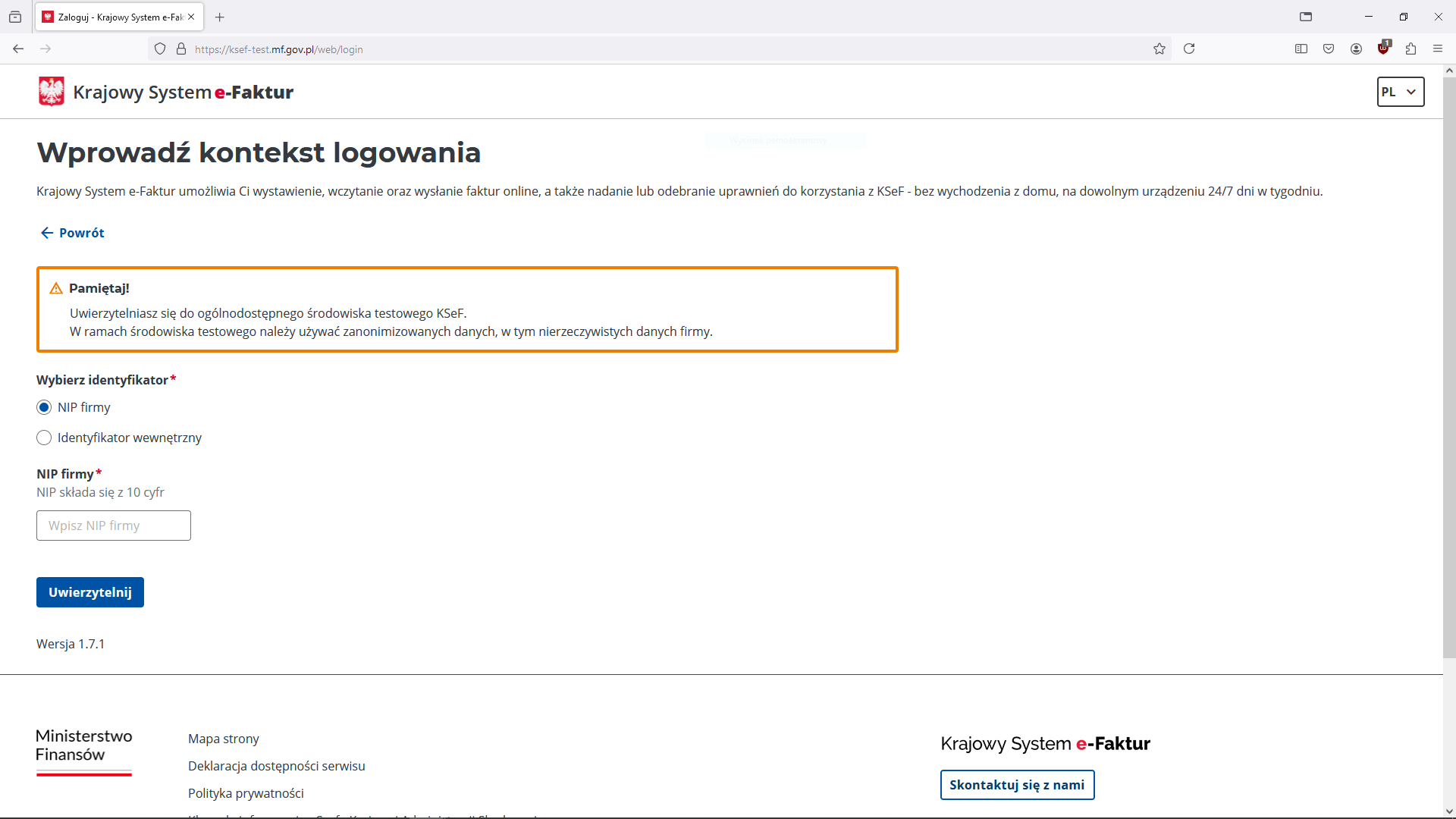Open the extensions puzzle icon
The image size is (1456, 819).
(x=1411, y=49)
